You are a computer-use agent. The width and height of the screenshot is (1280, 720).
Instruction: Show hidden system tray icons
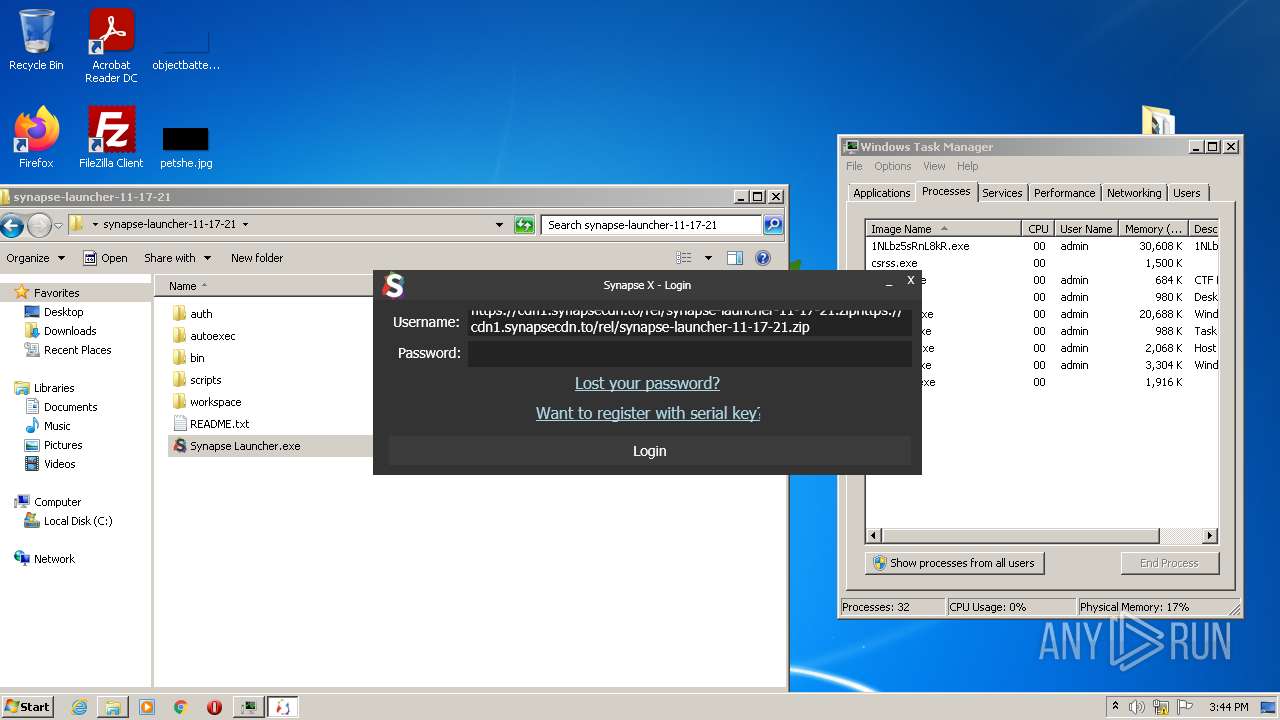[x=1116, y=707]
